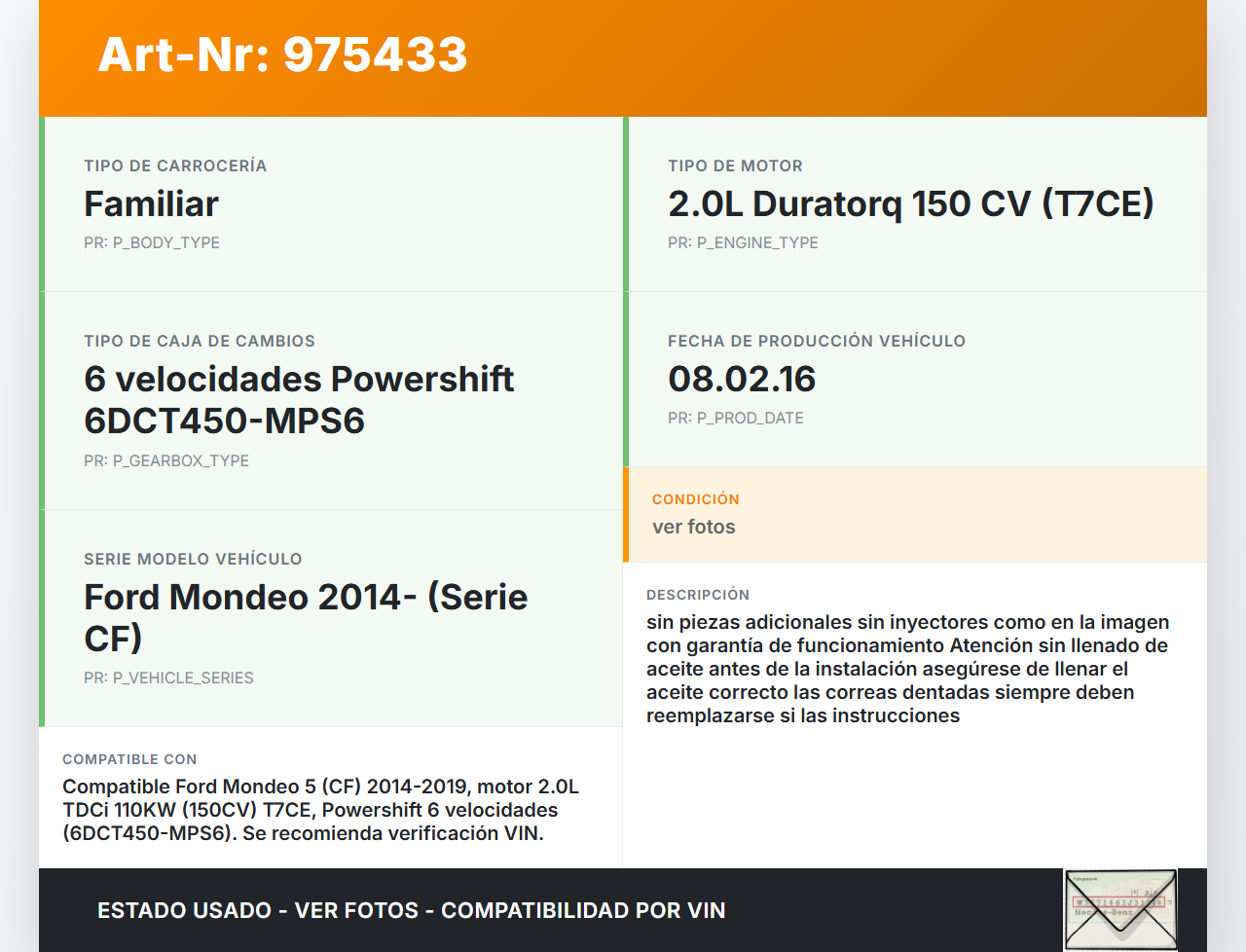Click the Condición section header

(x=695, y=498)
